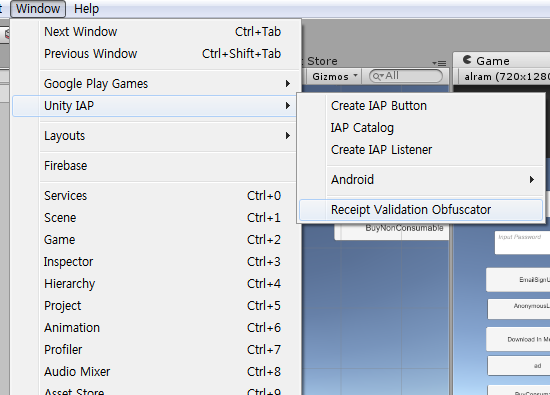
Task: Open the Window menu
Action: pos(38,8)
